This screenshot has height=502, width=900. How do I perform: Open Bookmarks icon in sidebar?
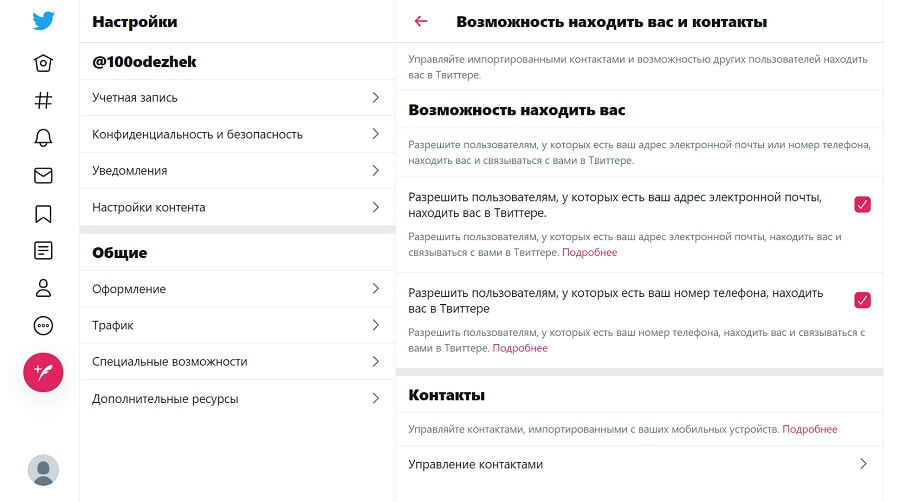pyautogui.click(x=43, y=213)
